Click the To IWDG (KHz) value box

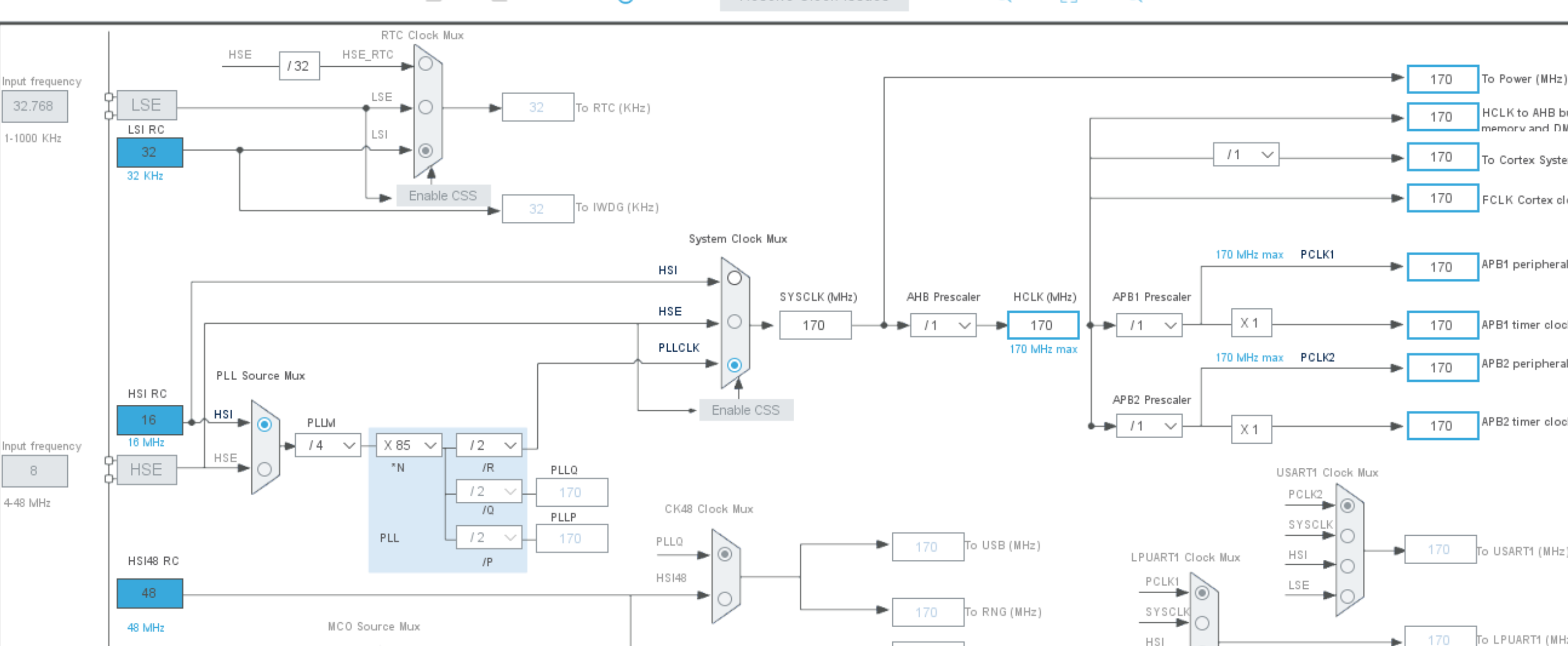[537, 209]
